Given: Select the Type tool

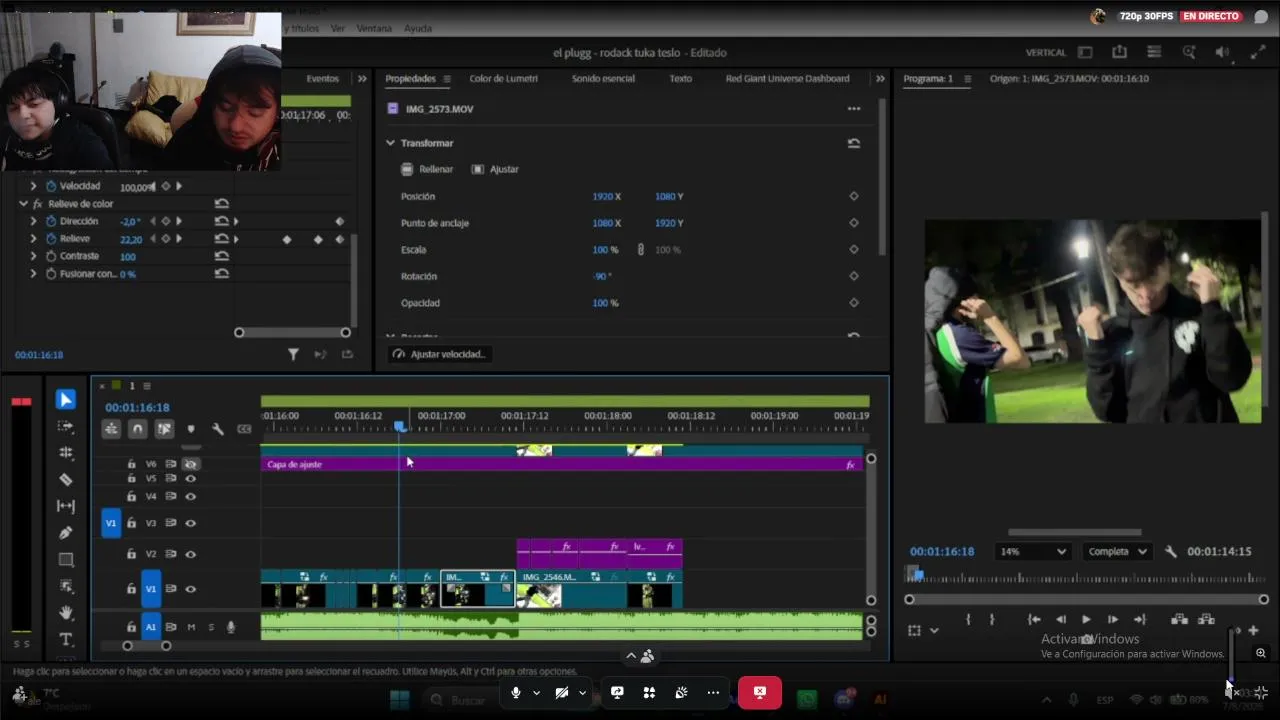Looking at the screenshot, I should point(66,639).
